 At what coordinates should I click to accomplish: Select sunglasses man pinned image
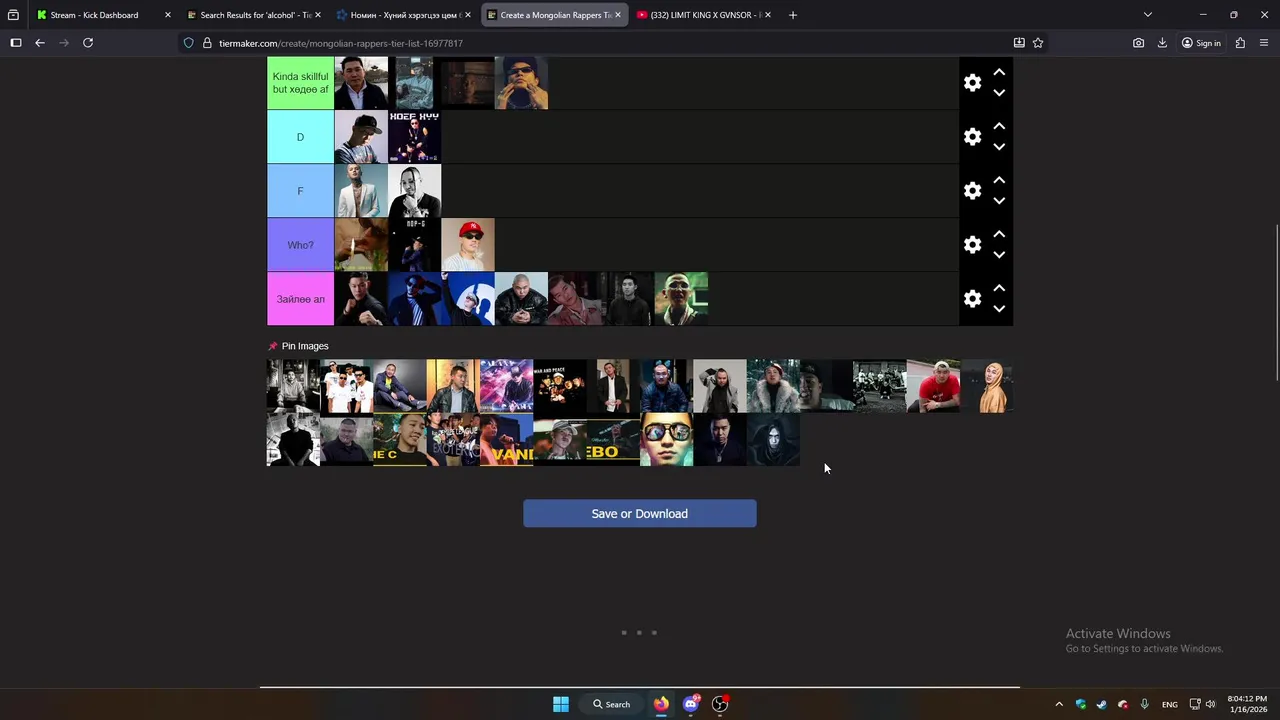click(667, 440)
